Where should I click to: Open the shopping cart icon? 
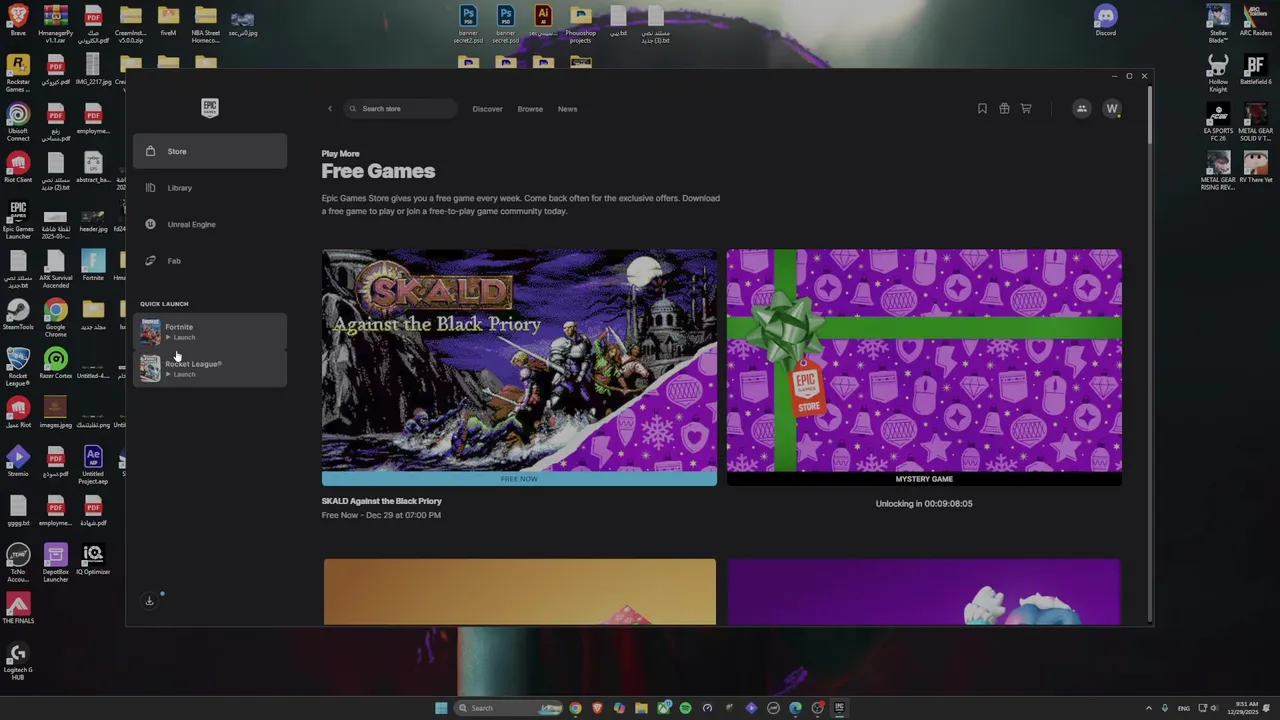[1026, 109]
